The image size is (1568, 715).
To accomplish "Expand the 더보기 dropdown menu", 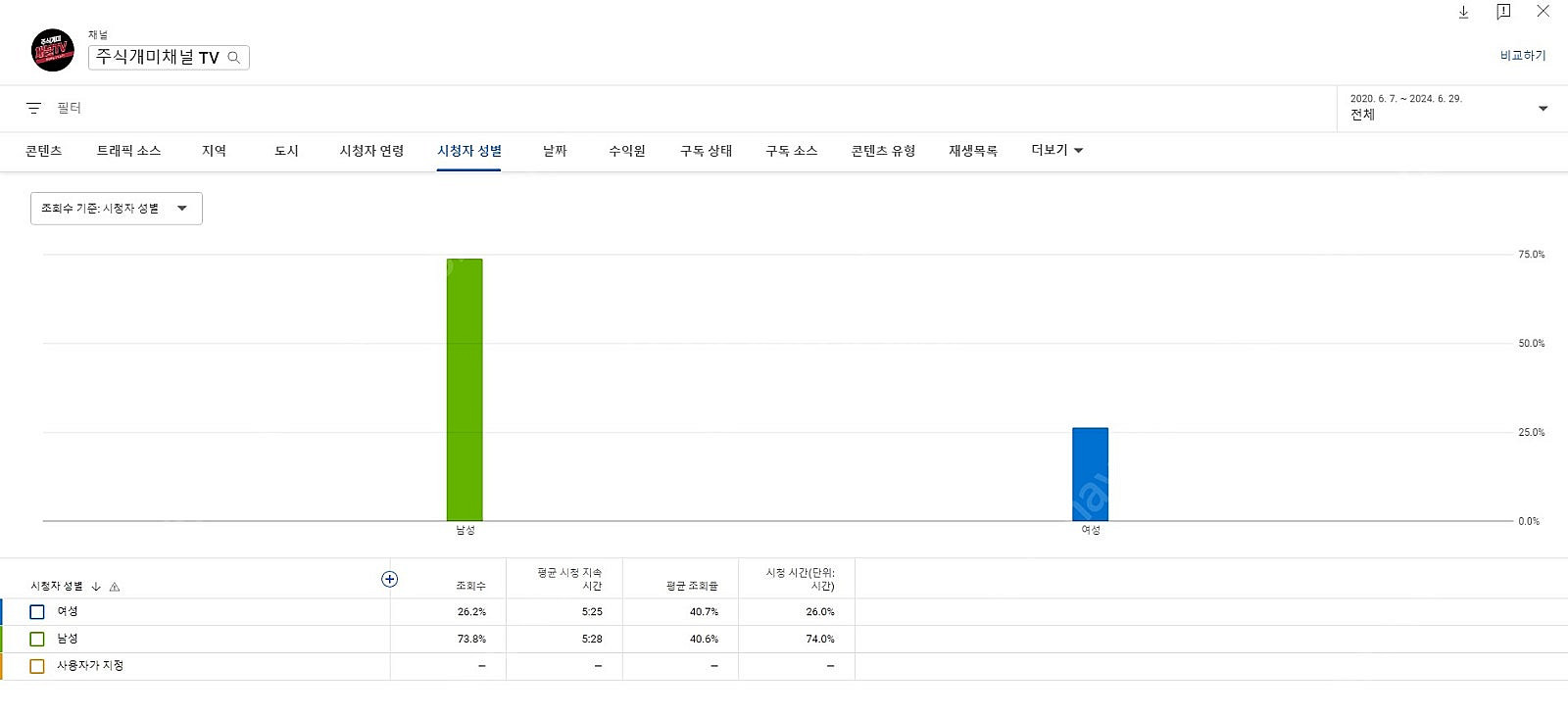I will 1056,150.
